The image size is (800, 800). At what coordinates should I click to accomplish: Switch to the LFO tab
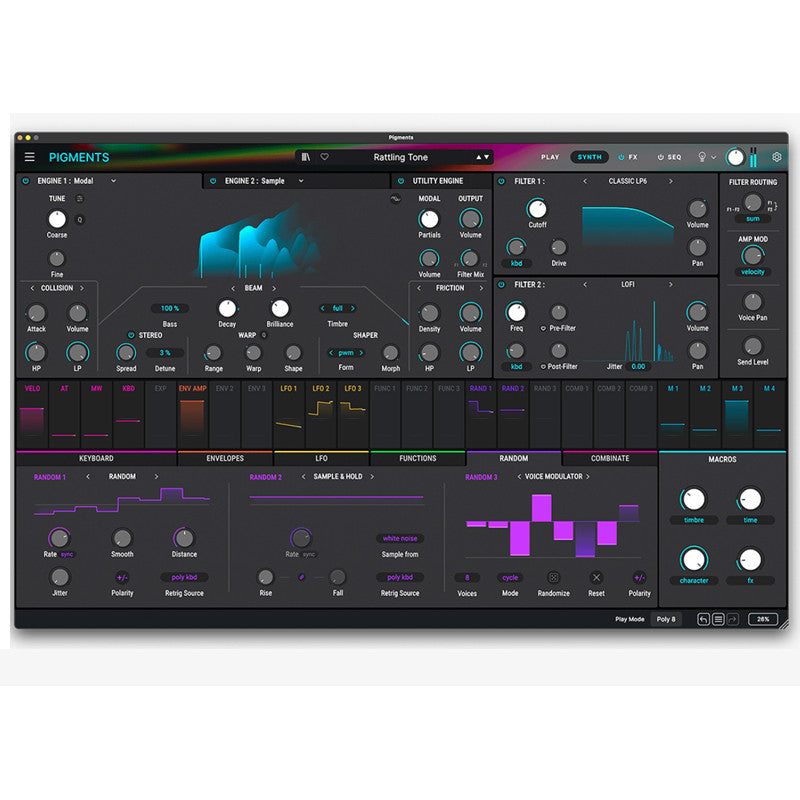[x=321, y=459]
